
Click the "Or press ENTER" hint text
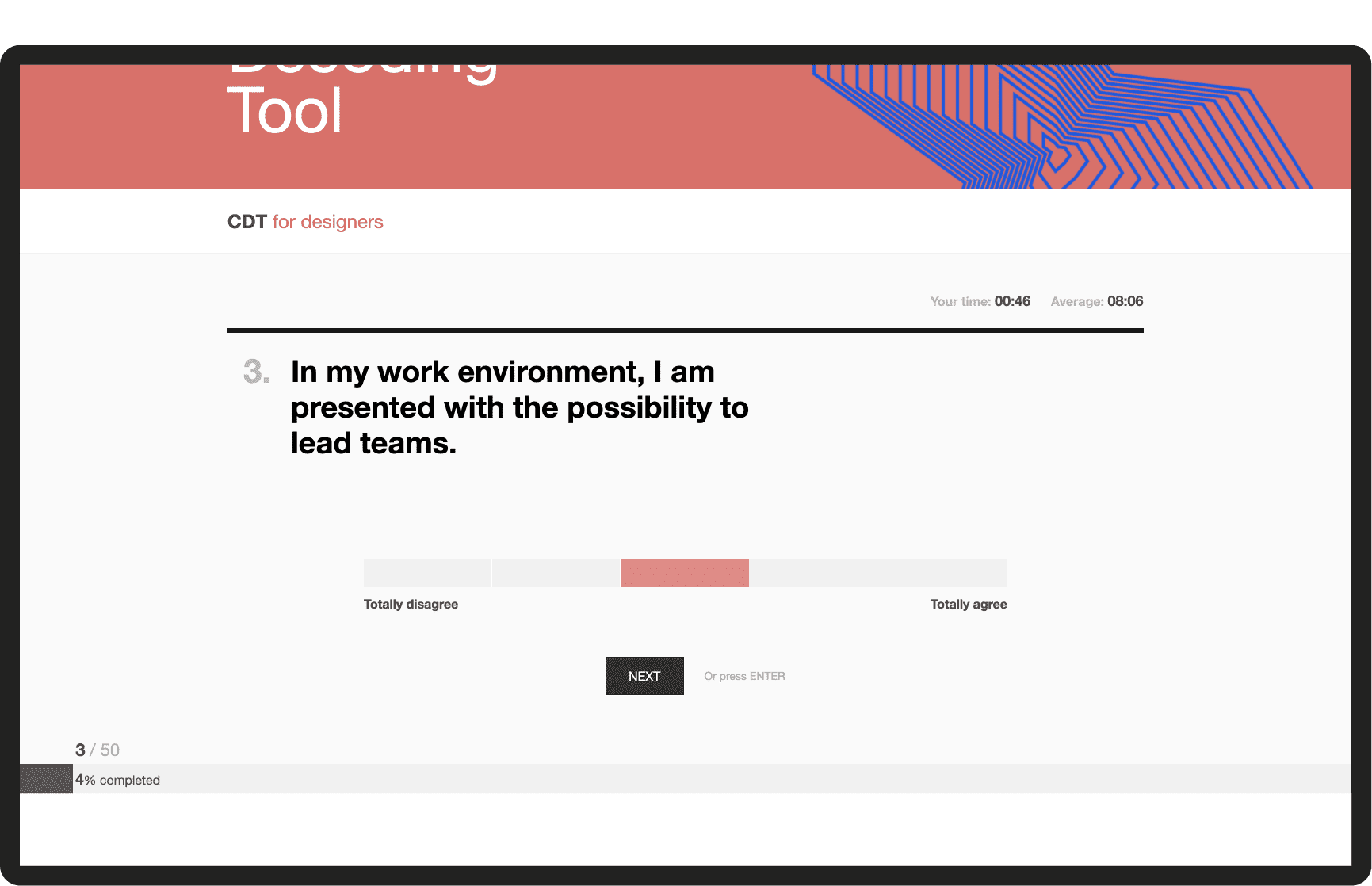pos(744,676)
